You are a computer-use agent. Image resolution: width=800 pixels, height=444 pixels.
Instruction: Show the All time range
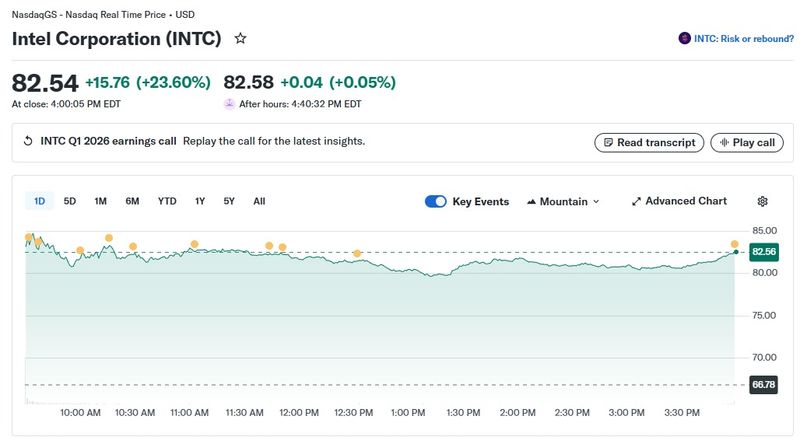259,201
